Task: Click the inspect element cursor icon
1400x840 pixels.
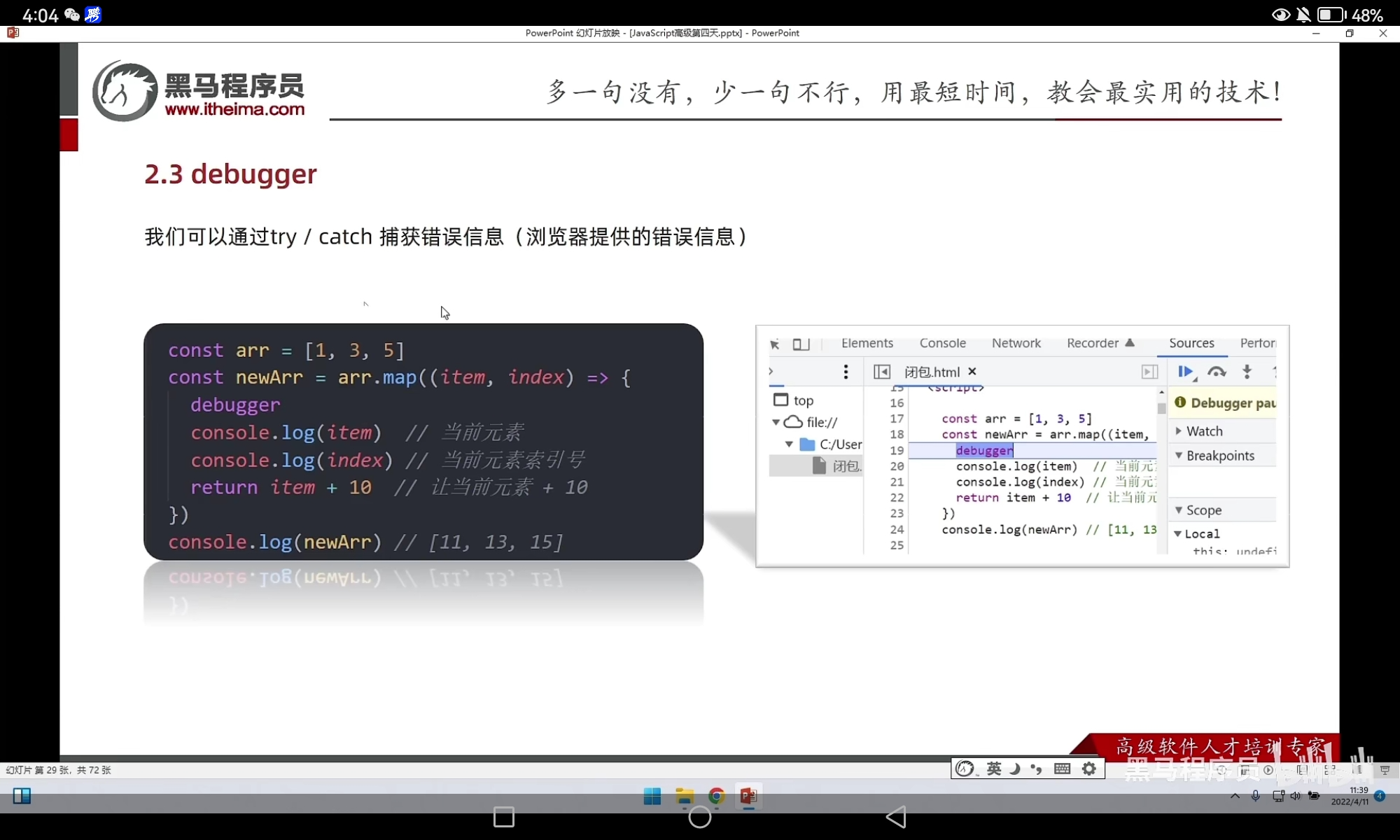Action: pyautogui.click(x=775, y=344)
